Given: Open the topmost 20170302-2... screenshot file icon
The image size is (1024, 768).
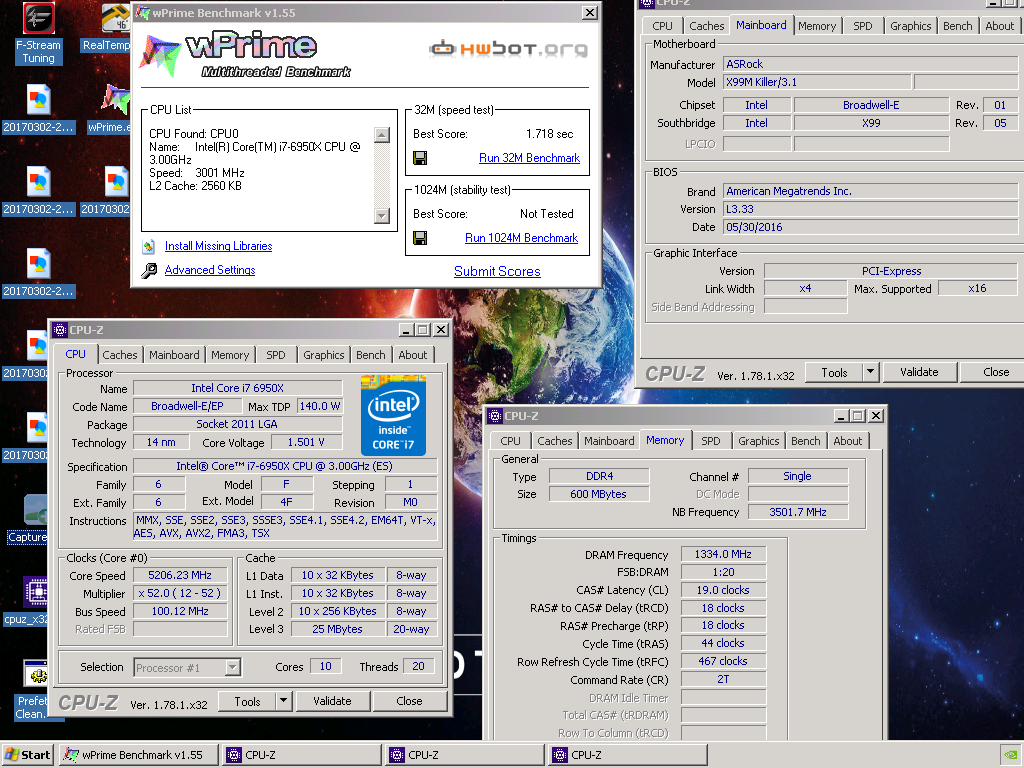Looking at the screenshot, I should tap(39, 108).
